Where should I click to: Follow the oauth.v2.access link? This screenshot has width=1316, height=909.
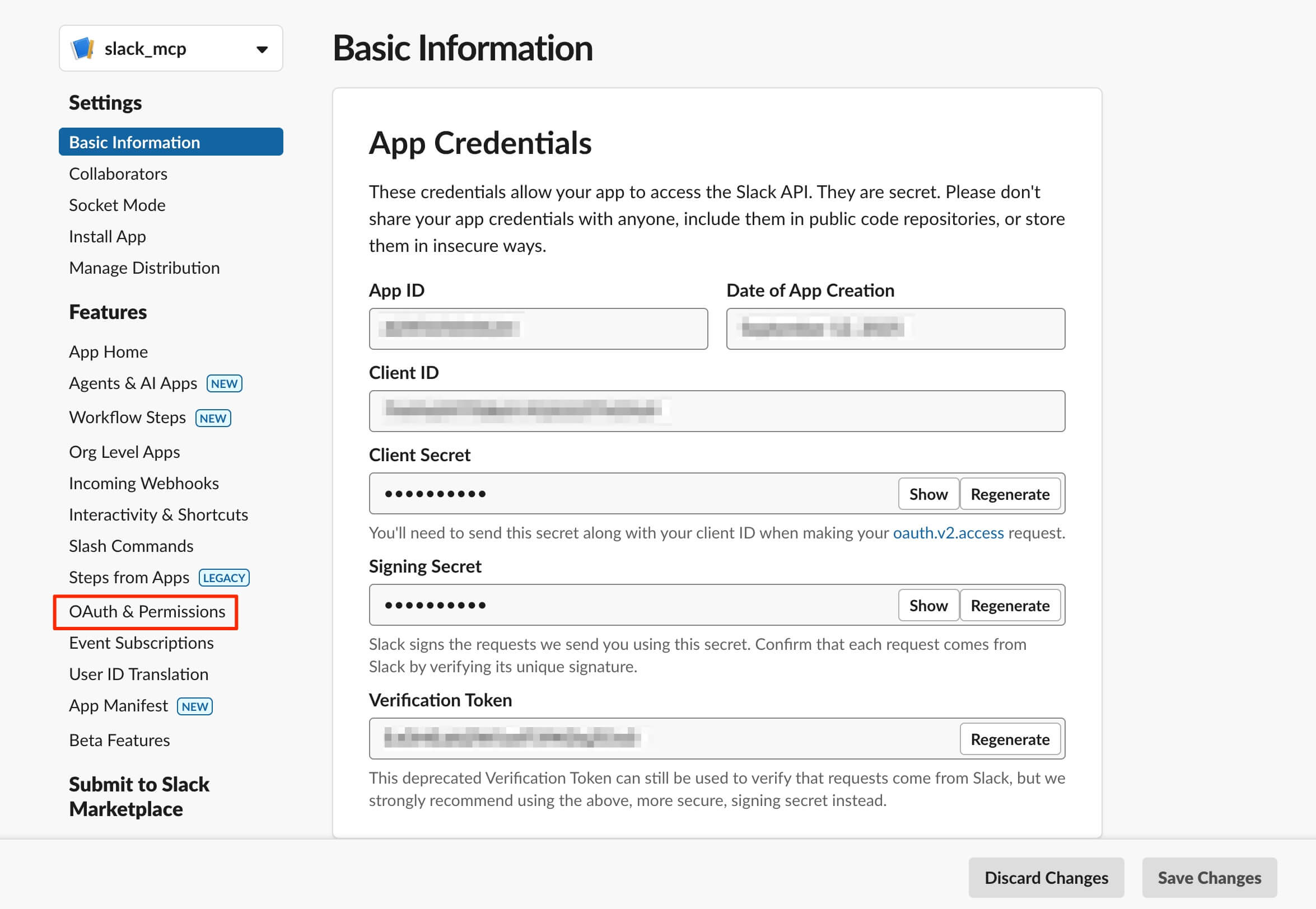[948, 532]
